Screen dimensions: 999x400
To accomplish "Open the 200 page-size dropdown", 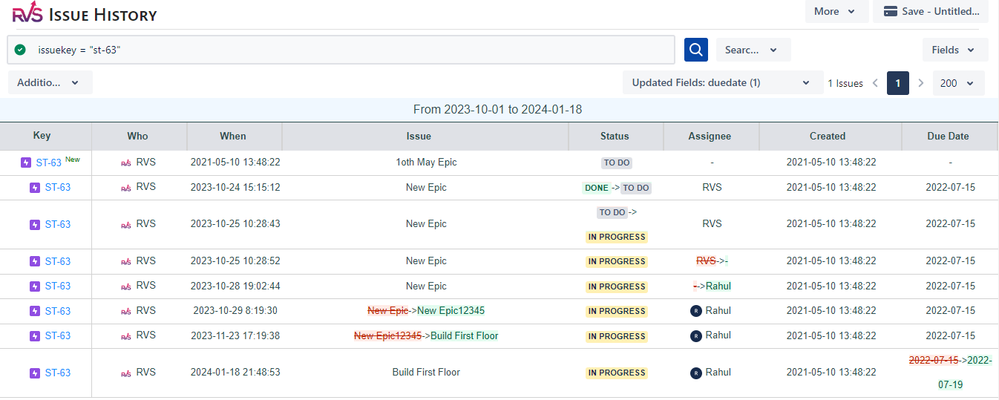I will [x=958, y=83].
